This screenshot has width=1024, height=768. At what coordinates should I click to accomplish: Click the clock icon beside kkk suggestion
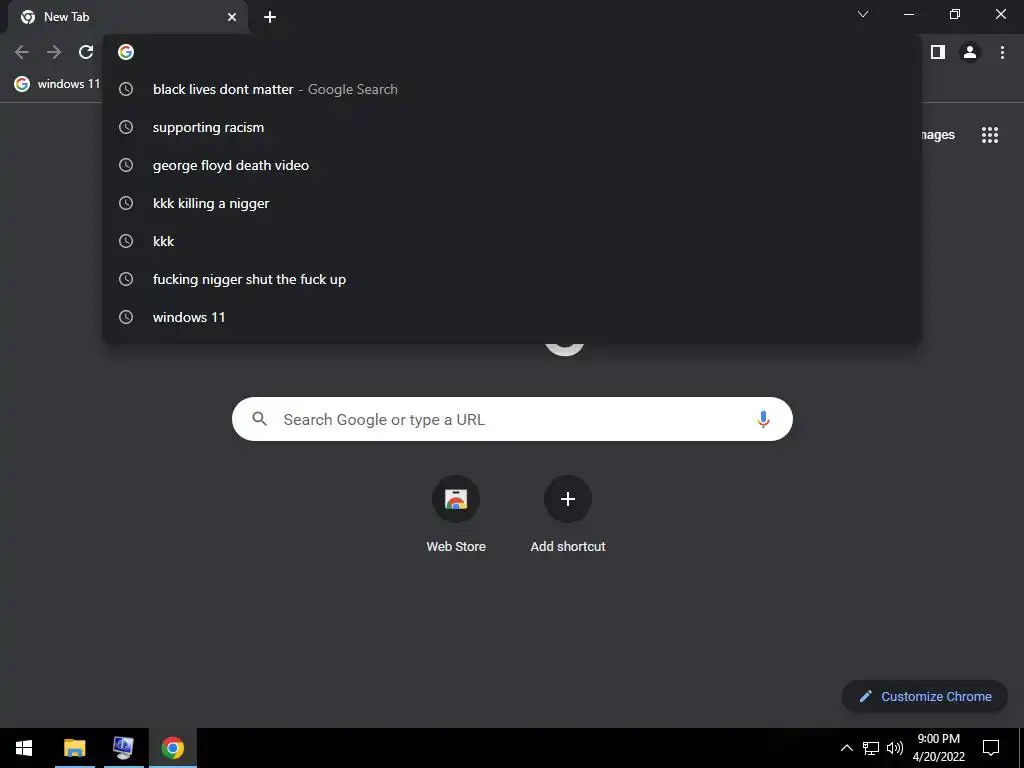[126, 242]
